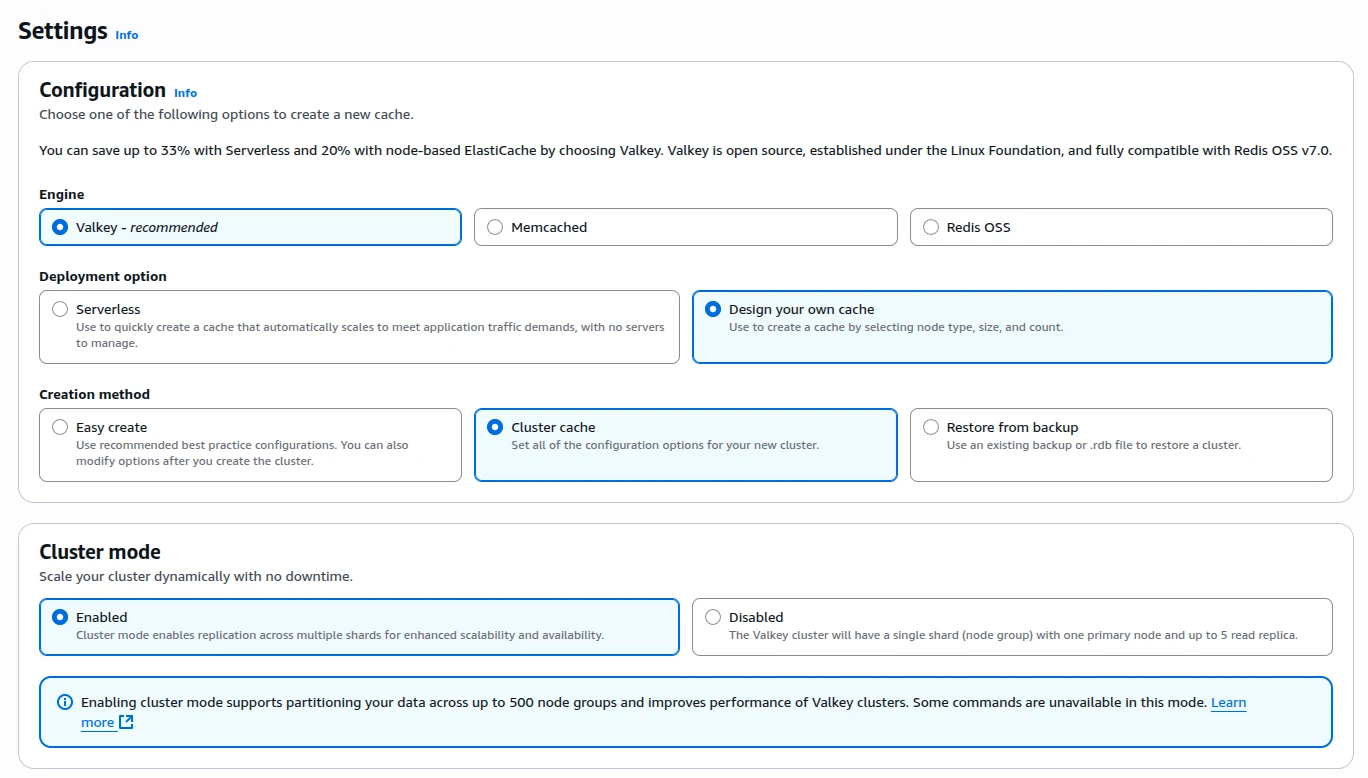Pick the Redis OSS engine radio button

pyautogui.click(x=931, y=227)
